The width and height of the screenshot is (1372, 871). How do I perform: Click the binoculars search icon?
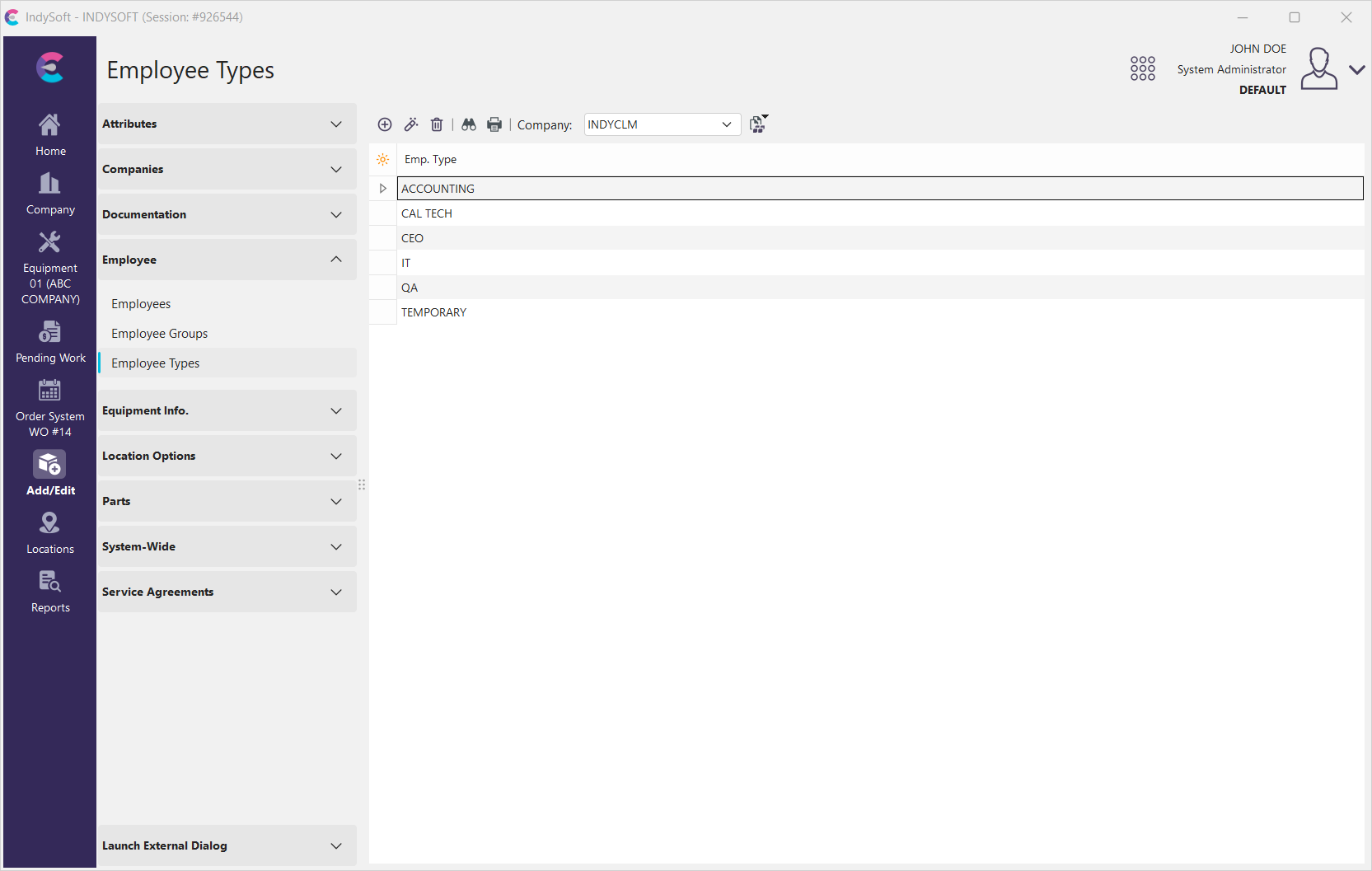[469, 124]
